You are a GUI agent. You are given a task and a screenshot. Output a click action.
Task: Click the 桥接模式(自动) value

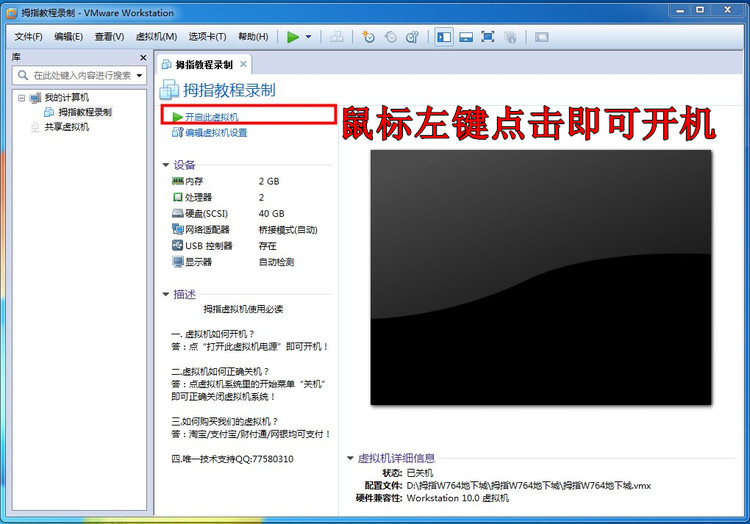288,230
